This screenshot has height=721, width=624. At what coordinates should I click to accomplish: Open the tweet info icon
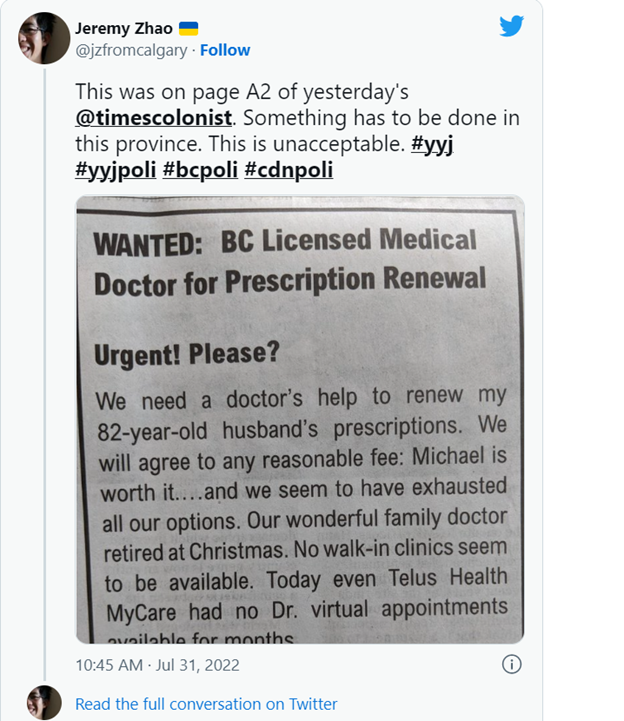[x=511, y=664]
